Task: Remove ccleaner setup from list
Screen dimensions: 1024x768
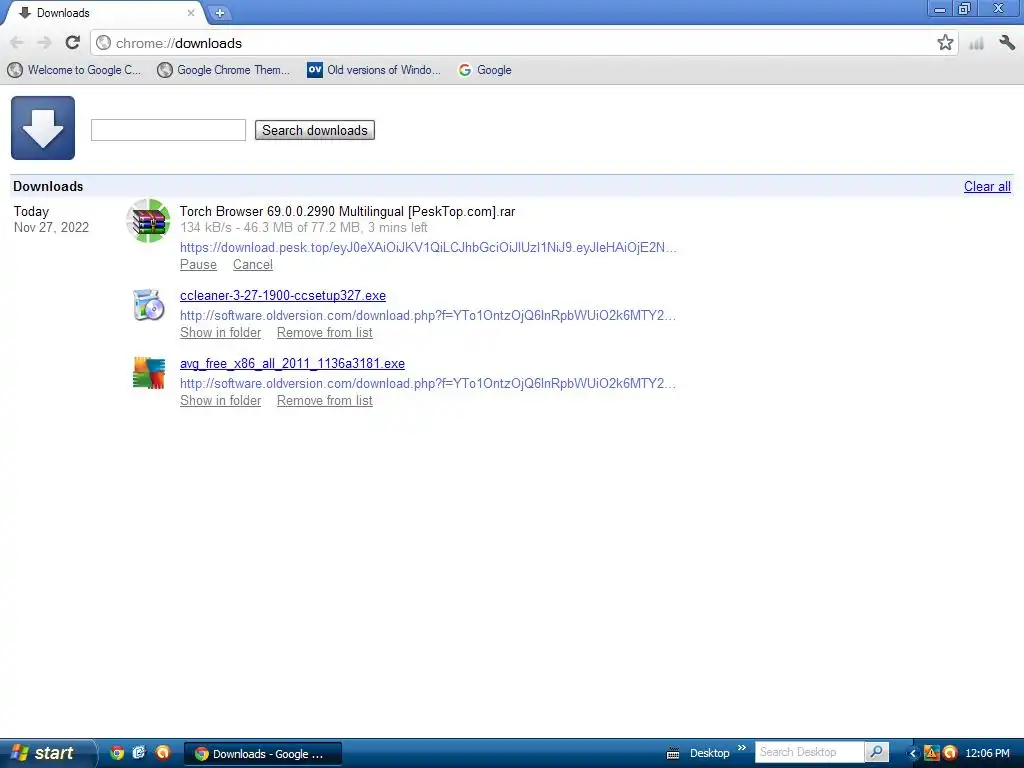Action: pyautogui.click(x=325, y=332)
